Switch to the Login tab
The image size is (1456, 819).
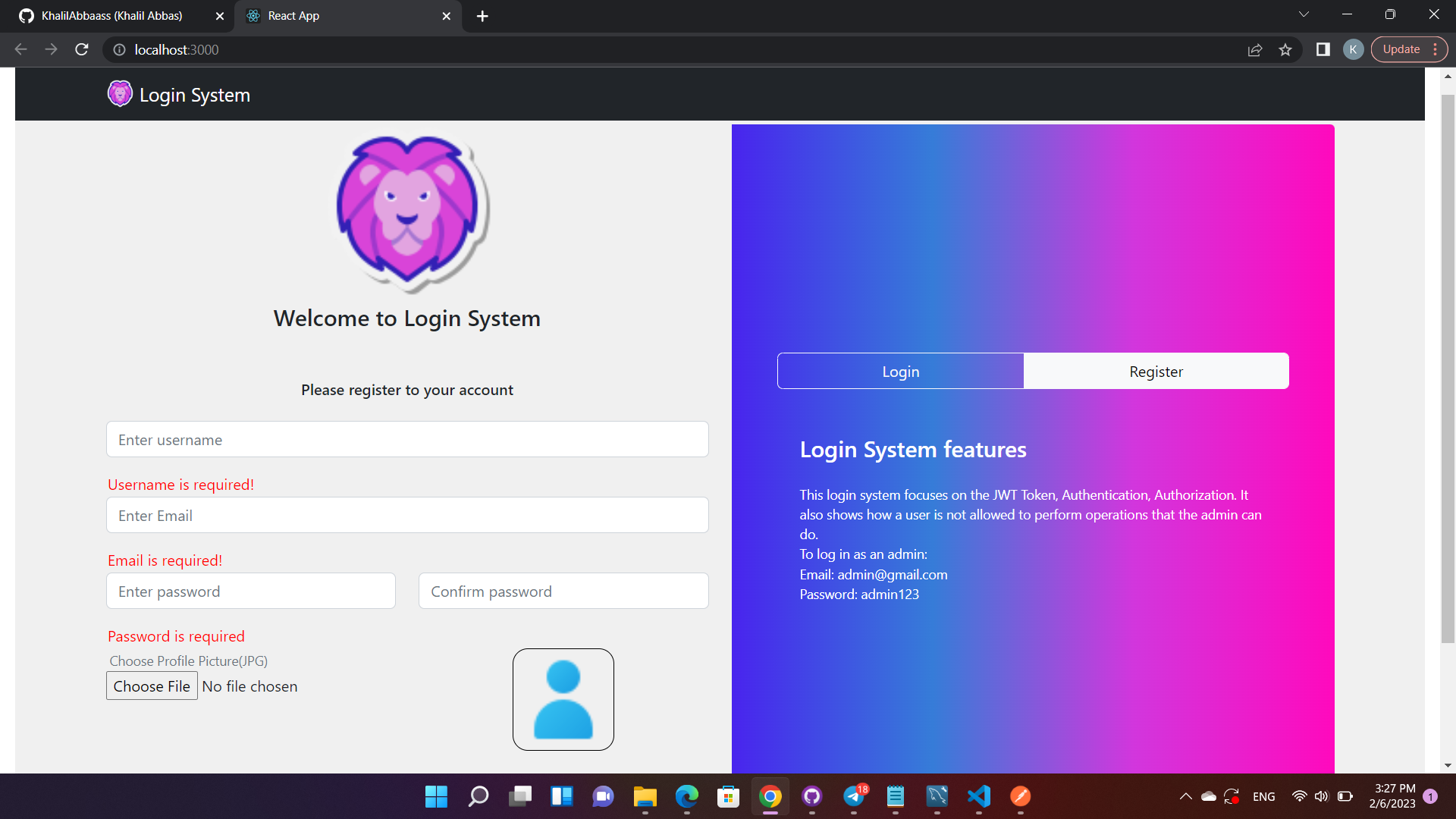900,371
